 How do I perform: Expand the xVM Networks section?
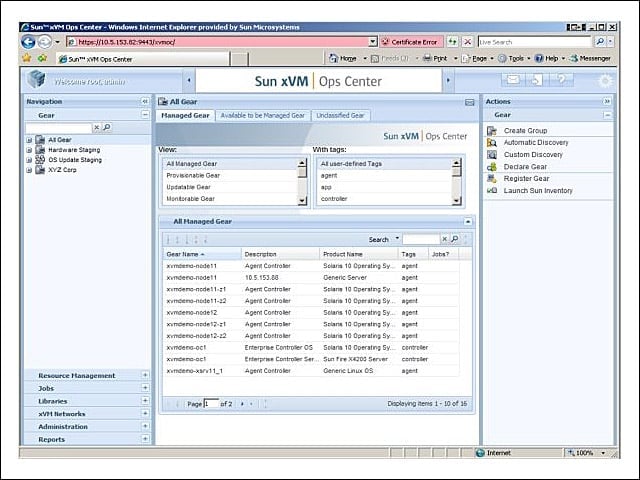pyautogui.click(x=145, y=413)
